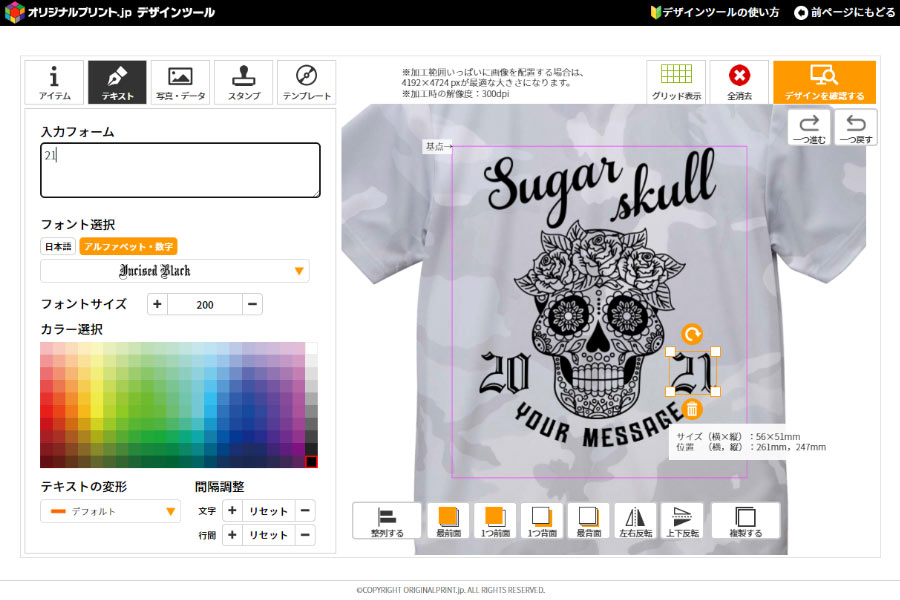The image size is (900, 600).
Task: Pick the light pink swatch at palette top-left
Action: (46, 349)
